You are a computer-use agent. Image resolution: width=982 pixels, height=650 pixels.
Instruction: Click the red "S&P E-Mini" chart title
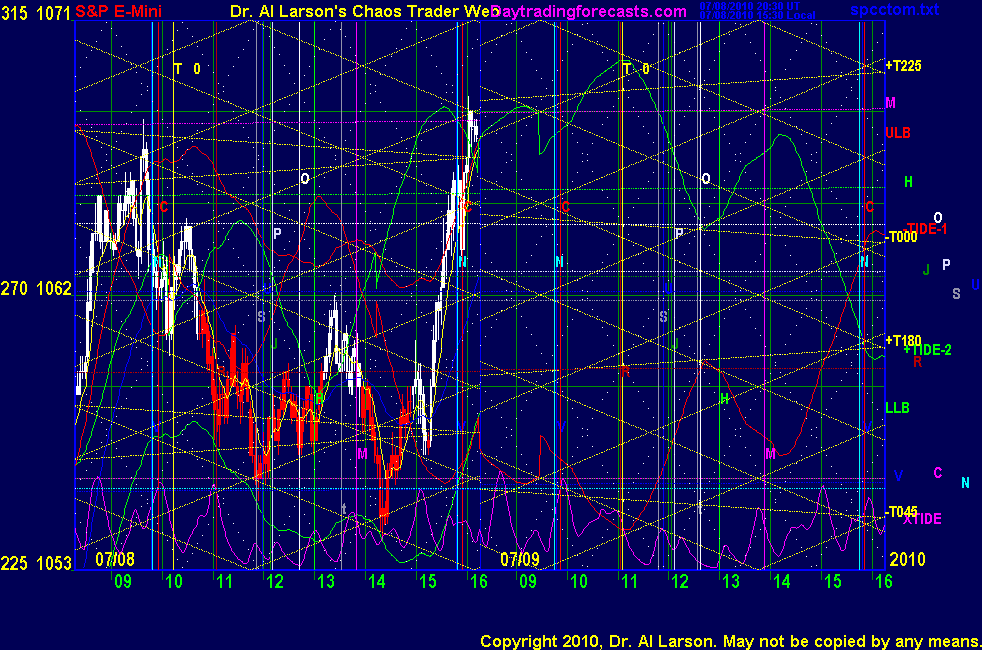pos(118,11)
